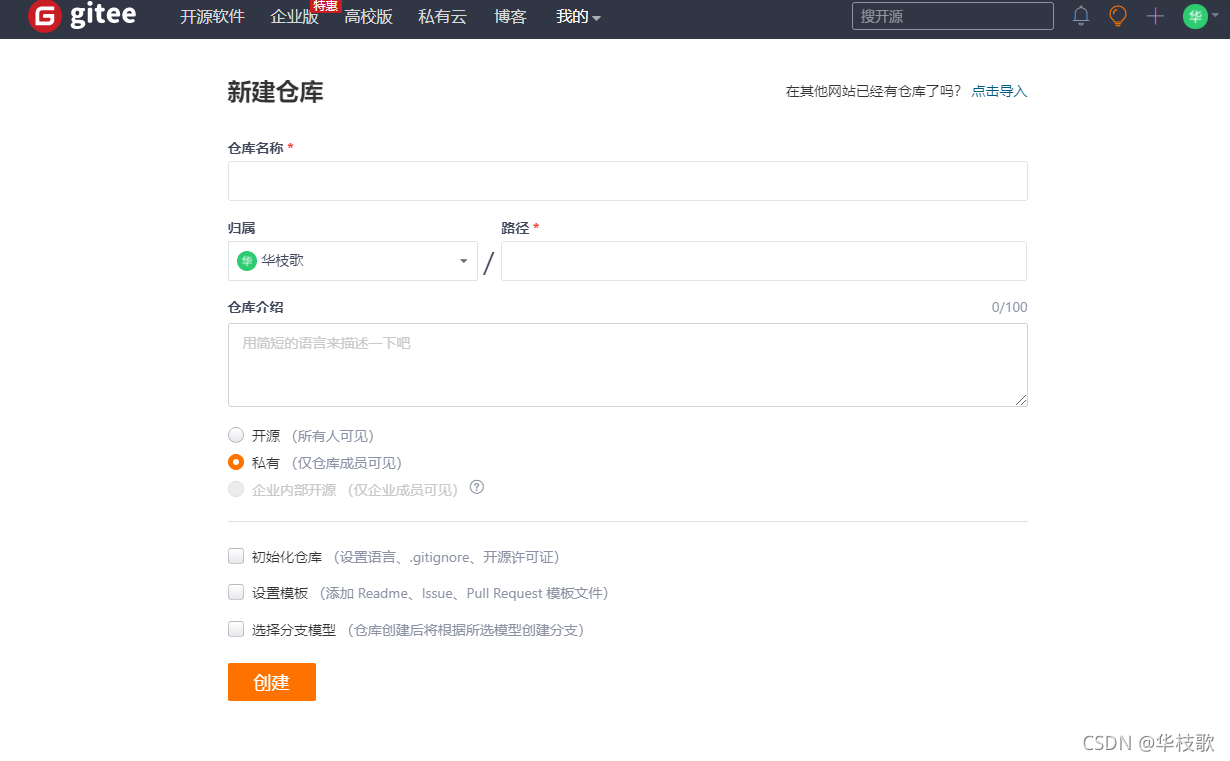Expand the 归属 owner dropdown
The image size is (1230, 761).
(463, 261)
